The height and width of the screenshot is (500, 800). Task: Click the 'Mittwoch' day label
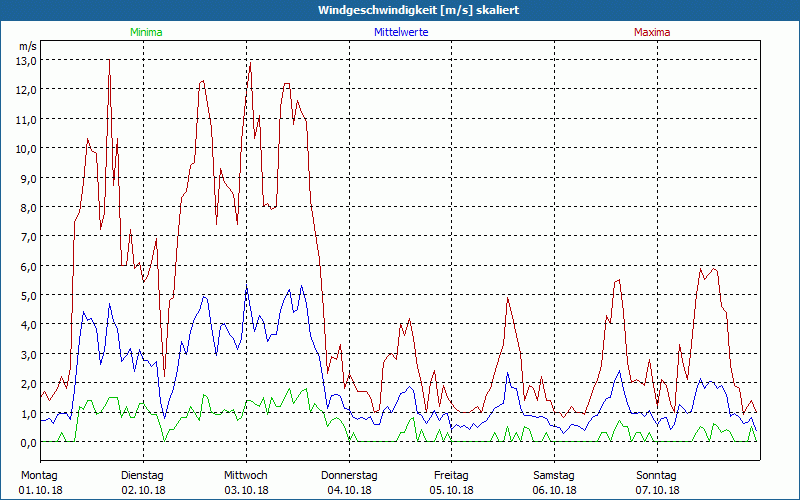[245, 476]
